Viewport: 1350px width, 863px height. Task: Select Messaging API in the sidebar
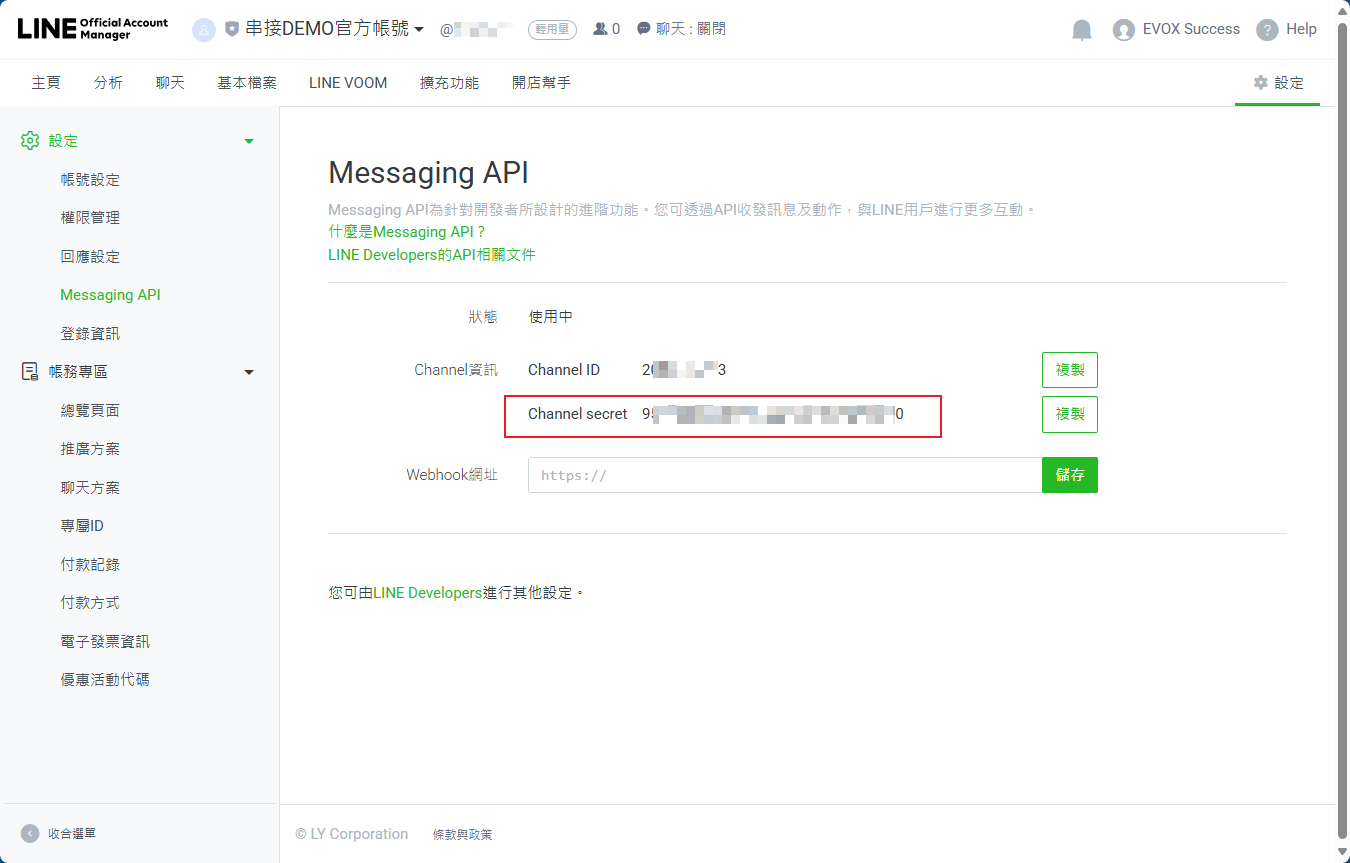click(x=110, y=295)
